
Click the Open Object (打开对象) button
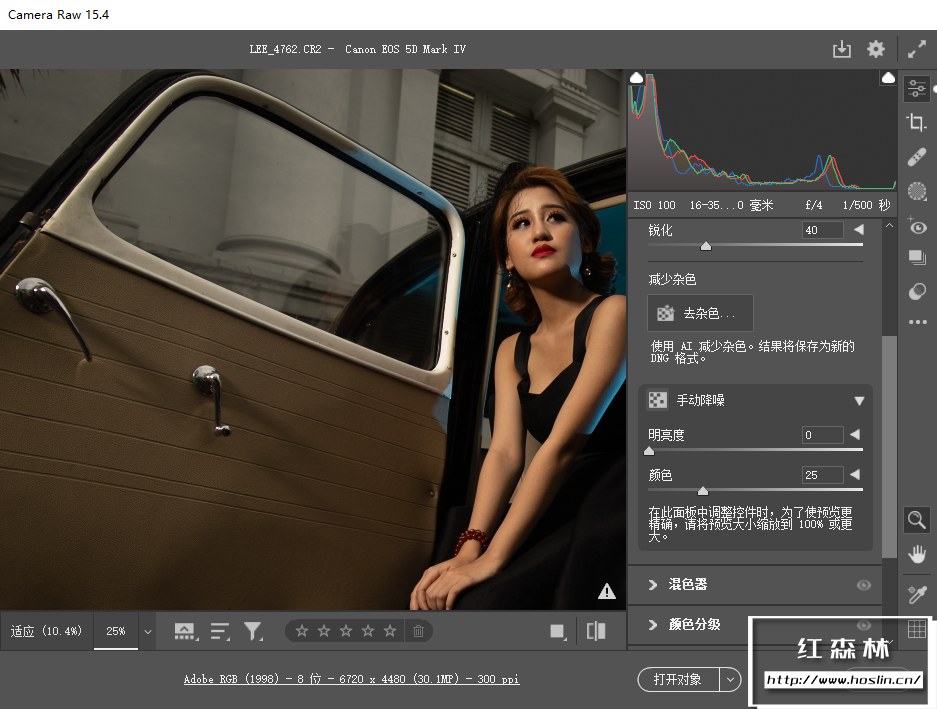677,680
